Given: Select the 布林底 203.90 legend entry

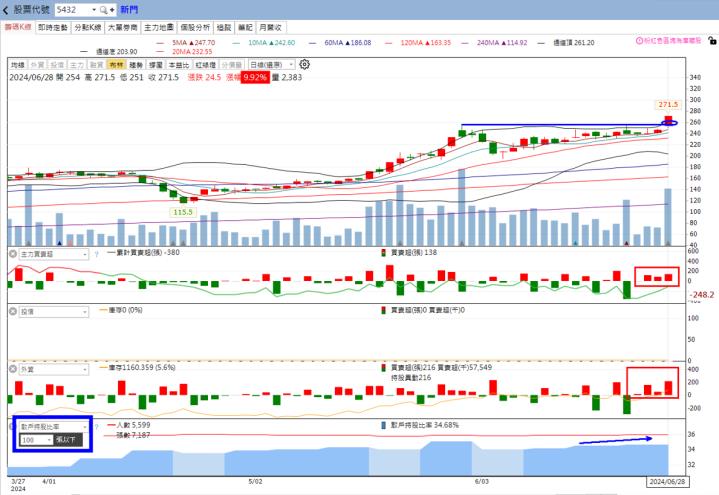Looking at the screenshot, I should click(109, 52).
